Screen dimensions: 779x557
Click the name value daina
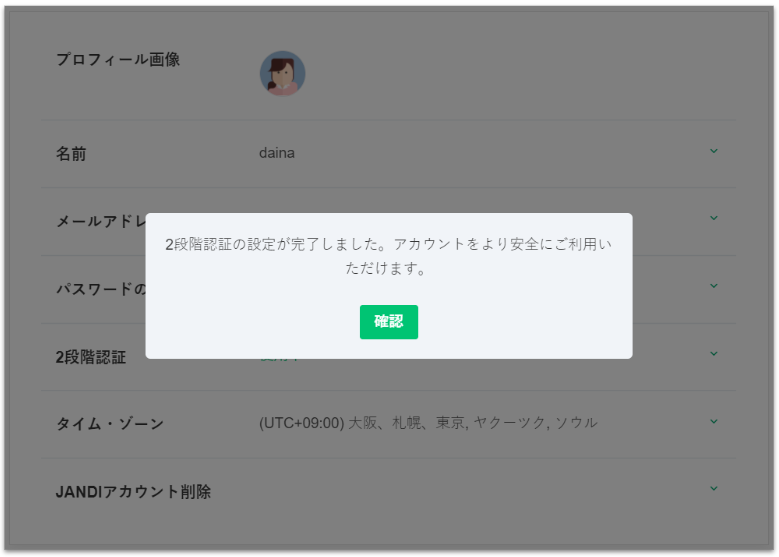[x=277, y=153]
